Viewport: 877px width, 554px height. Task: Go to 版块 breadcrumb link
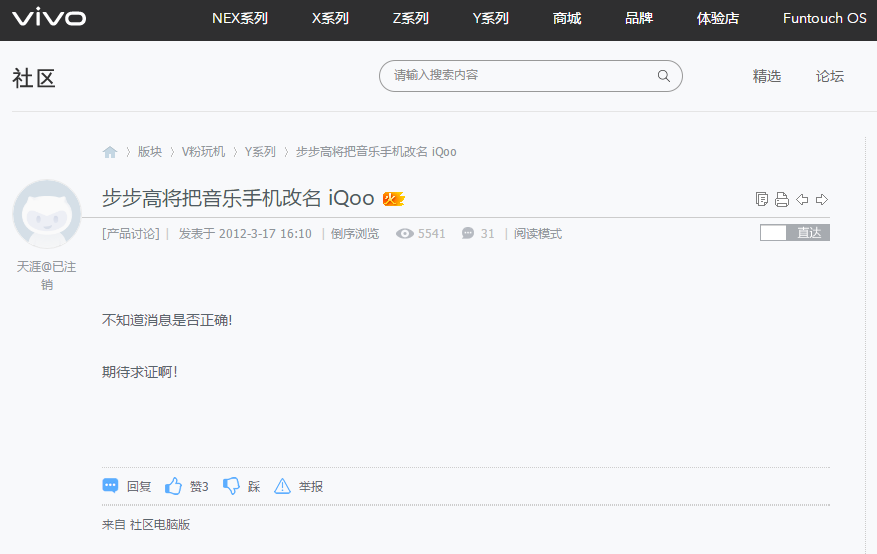pos(149,151)
